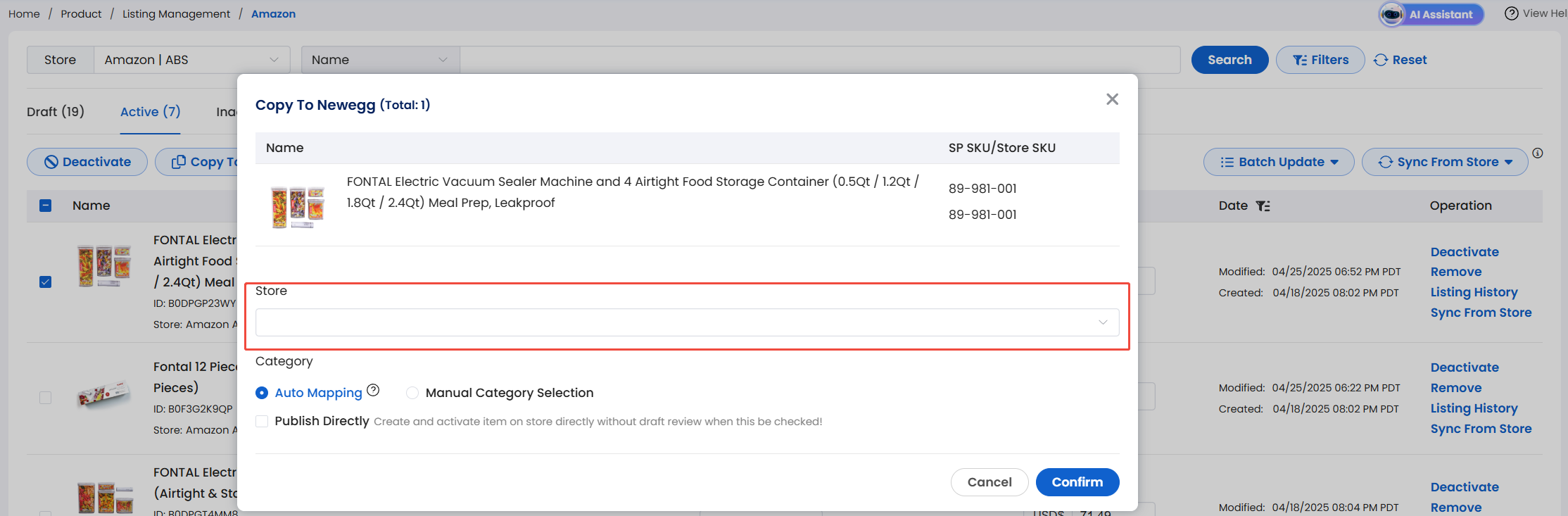
Task: Close the Copy To Newegg dialog
Action: pos(1112,99)
